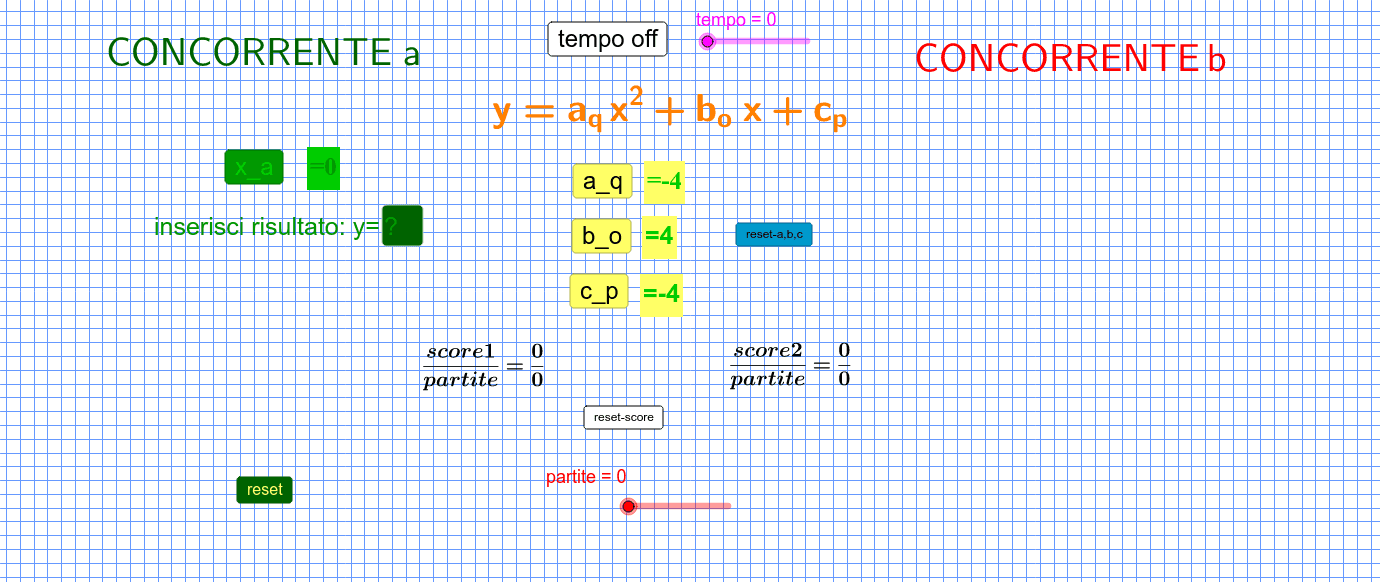Click the a_q yellow button

click(x=602, y=181)
